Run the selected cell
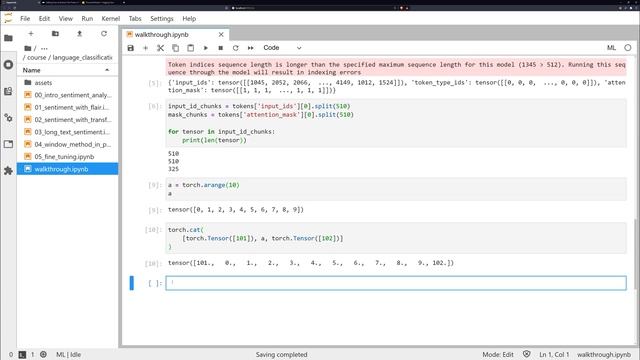The width and height of the screenshot is (640, 360). pos(206,48)
